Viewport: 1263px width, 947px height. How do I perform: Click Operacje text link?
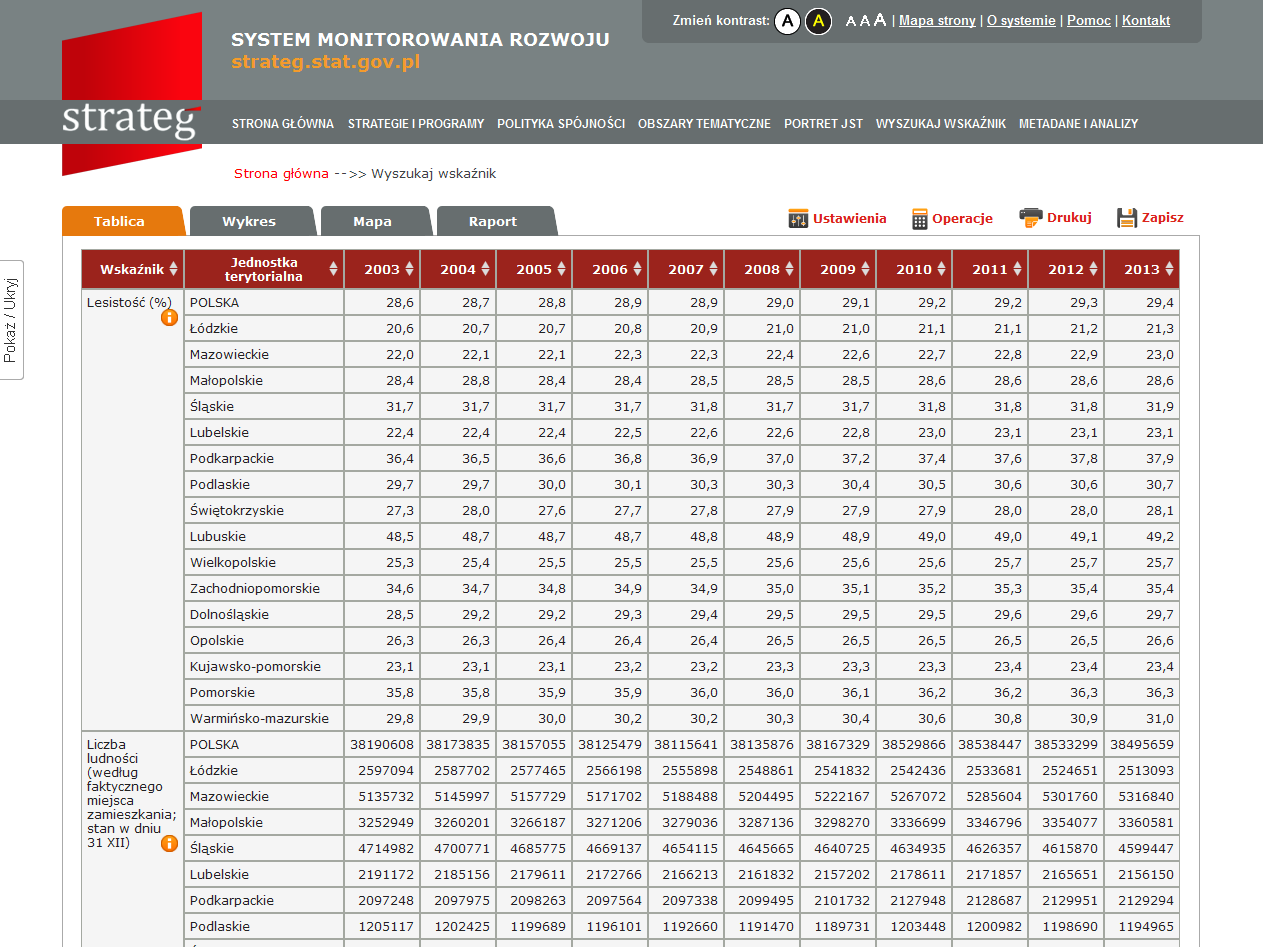pos(962,218)
